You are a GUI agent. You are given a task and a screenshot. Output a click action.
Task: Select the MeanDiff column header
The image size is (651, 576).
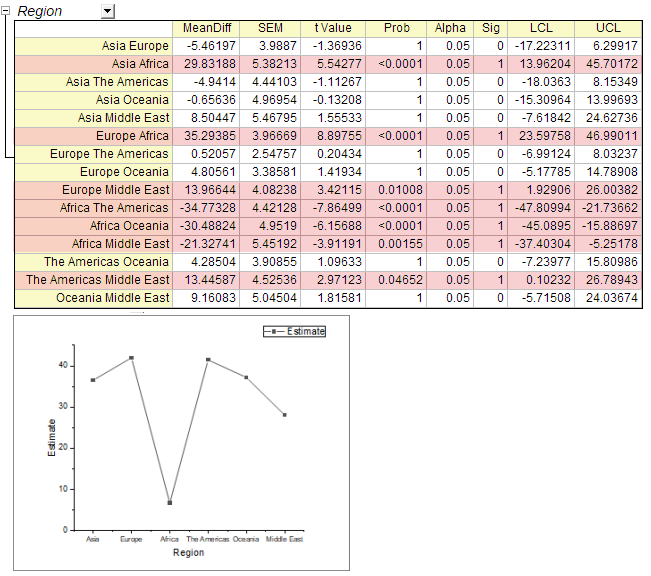click(x=206, y=28)
